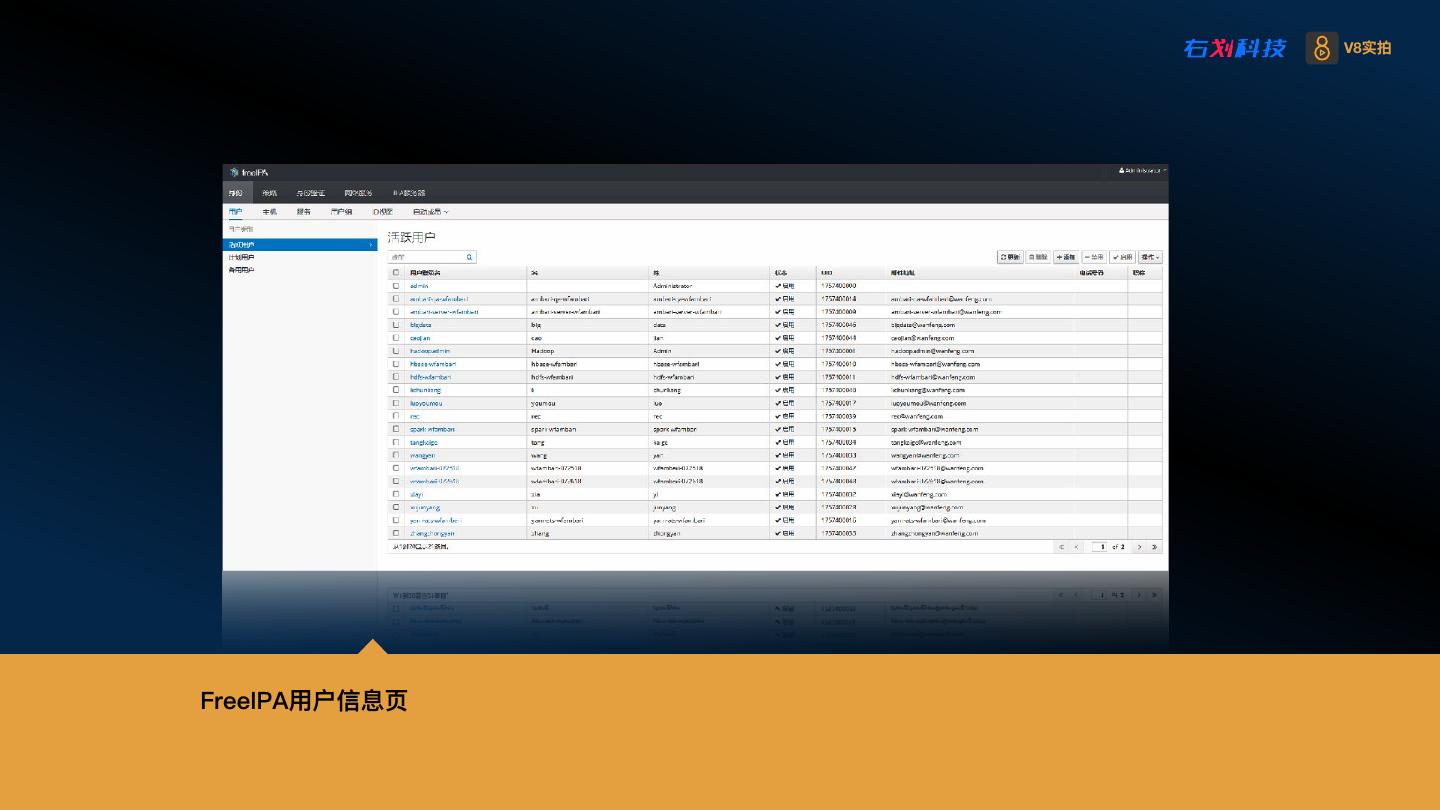Click the Refresh (刷新) button
The height and width of the screenshot is (810, 1440).
(1010, 257)
